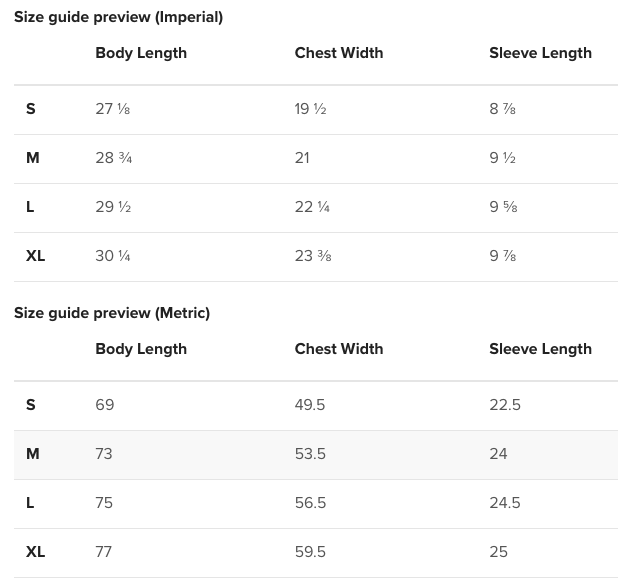Click the M row label in Metric table
Screen dimensions: 618x588
click(x=33, y=454)
